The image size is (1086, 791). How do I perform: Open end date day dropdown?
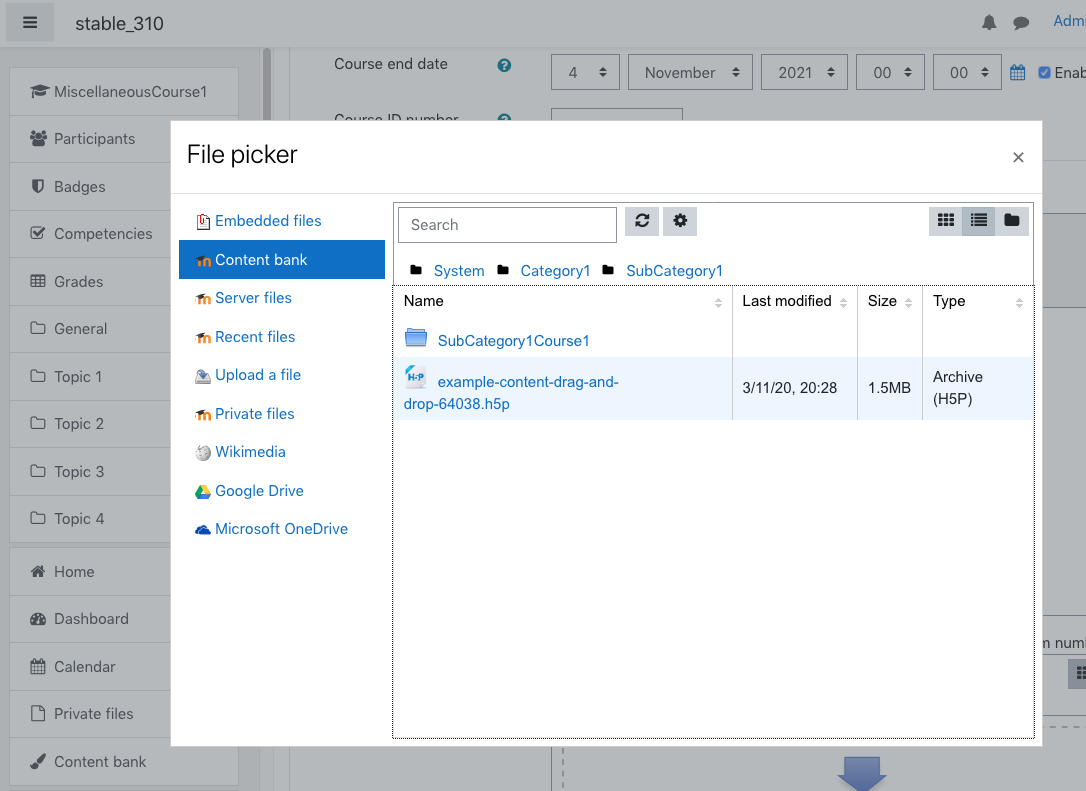(585, 72)
